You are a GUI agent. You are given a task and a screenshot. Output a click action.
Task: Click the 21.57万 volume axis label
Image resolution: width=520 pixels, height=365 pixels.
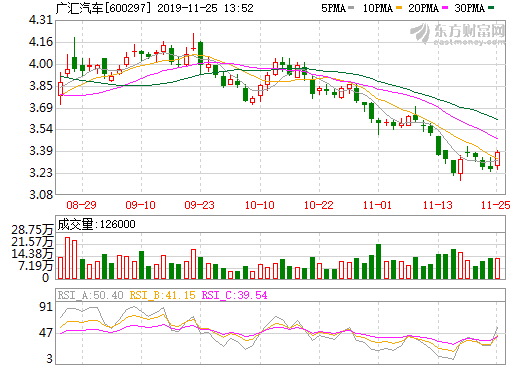coord(32,242)
